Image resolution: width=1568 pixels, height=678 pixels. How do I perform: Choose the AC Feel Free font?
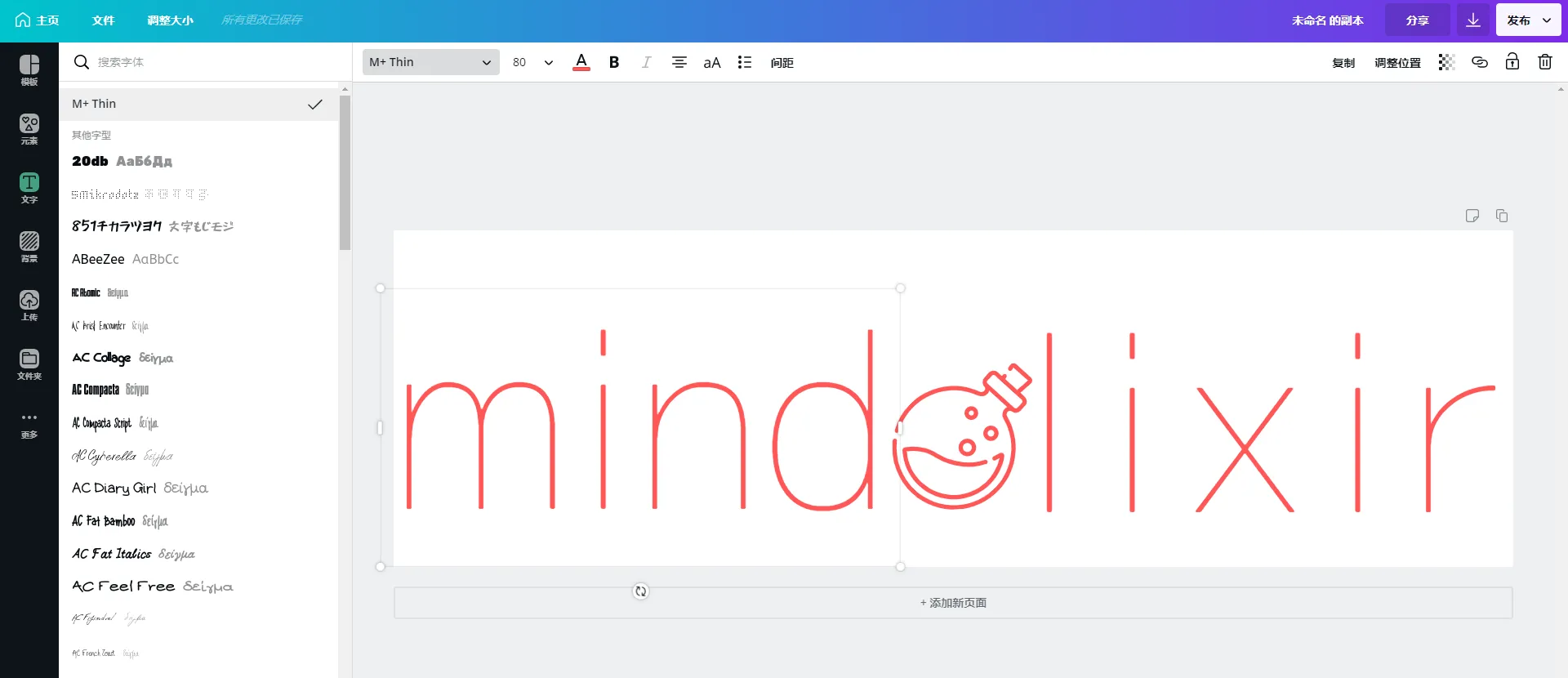[x=198, y=587]
